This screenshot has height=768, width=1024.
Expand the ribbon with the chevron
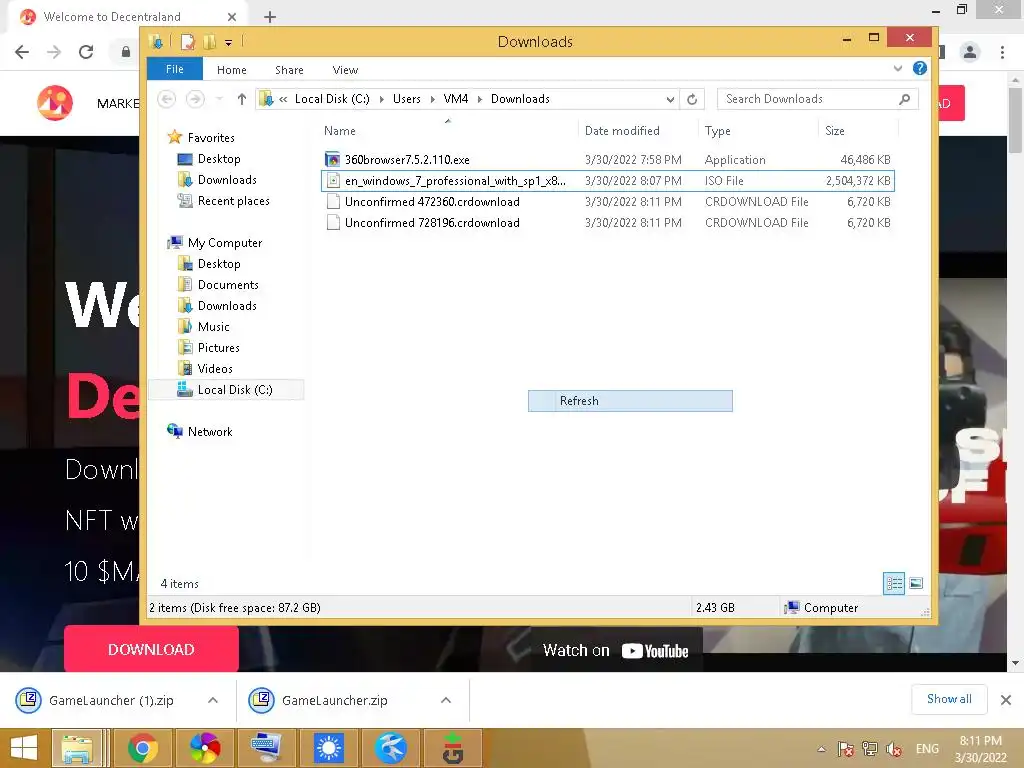897,69
